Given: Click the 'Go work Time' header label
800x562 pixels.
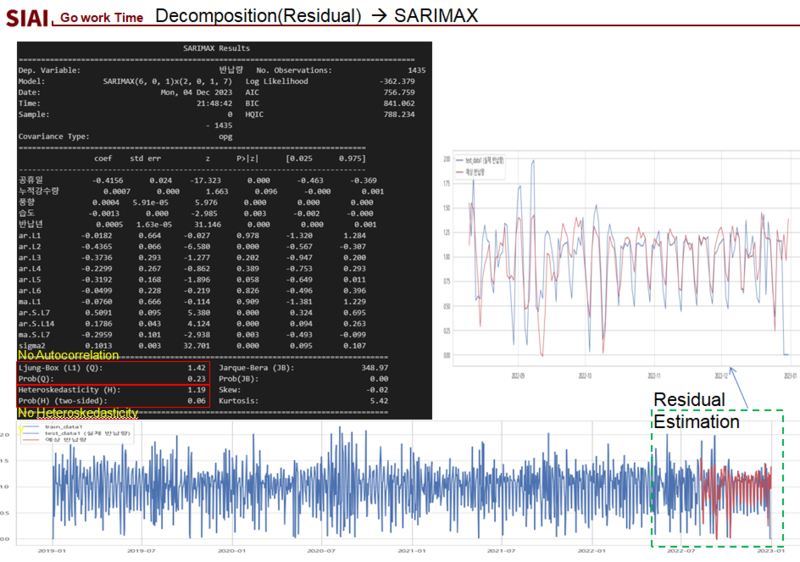Looking at the screenshot, I should tap(99, 18).
